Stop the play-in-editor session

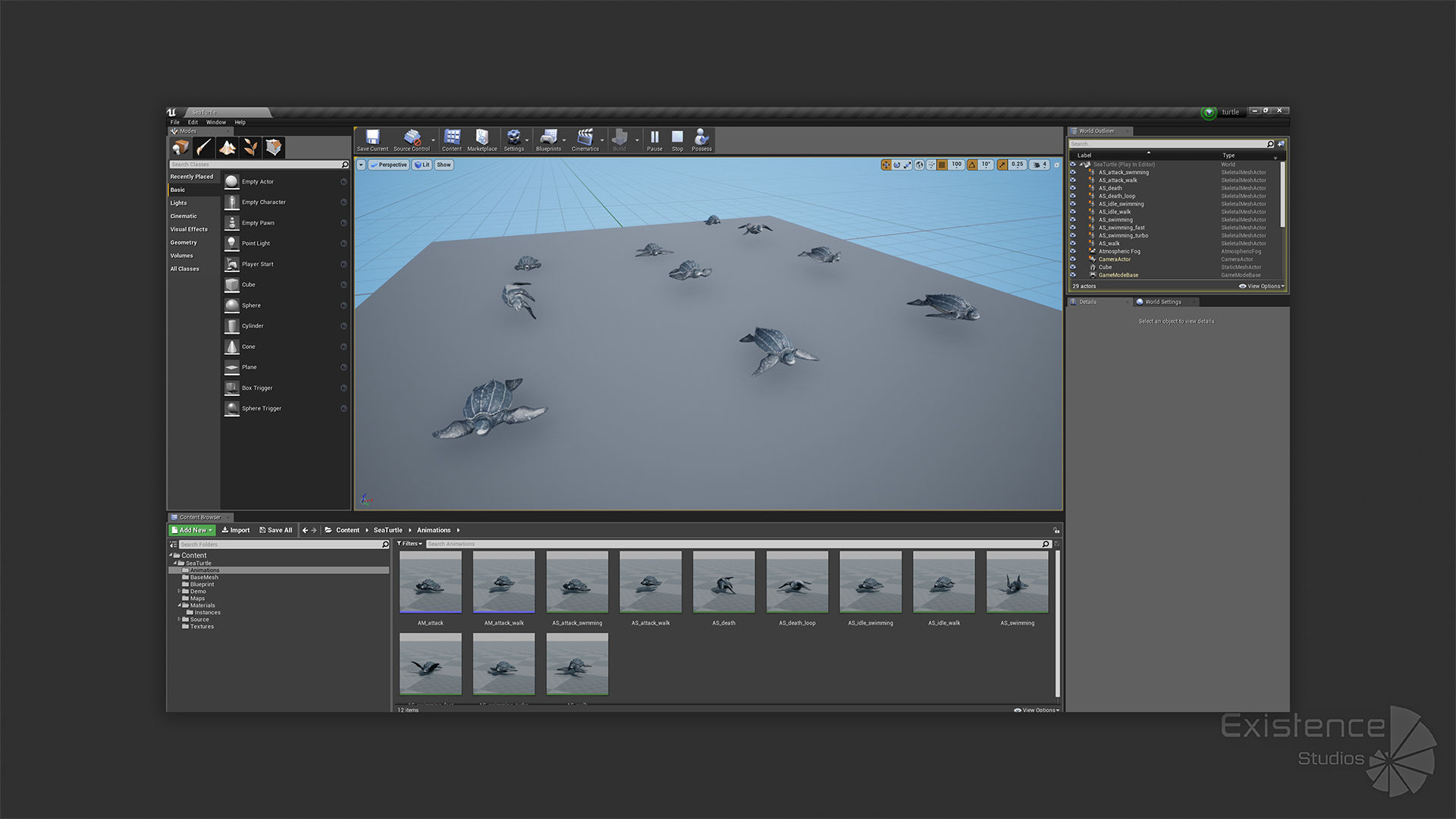(x=677, y=138)
